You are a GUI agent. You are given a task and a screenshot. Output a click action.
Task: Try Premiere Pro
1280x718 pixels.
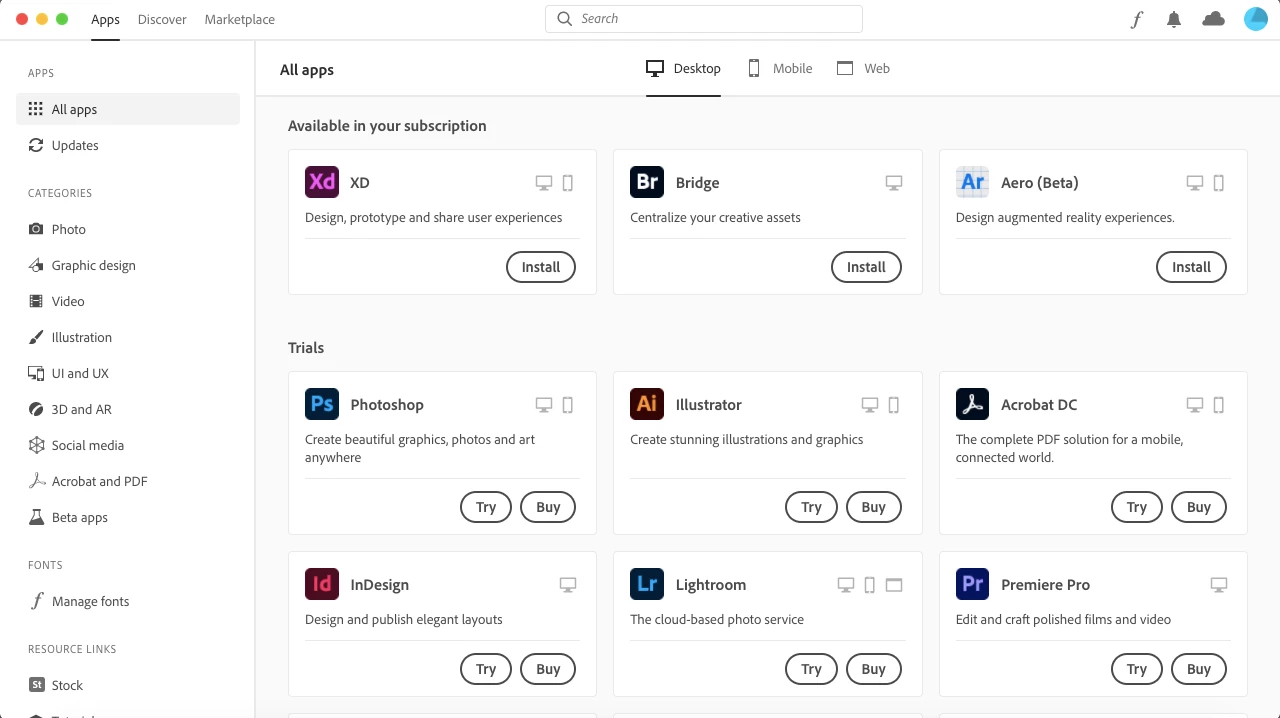[x=1137, y=669]
